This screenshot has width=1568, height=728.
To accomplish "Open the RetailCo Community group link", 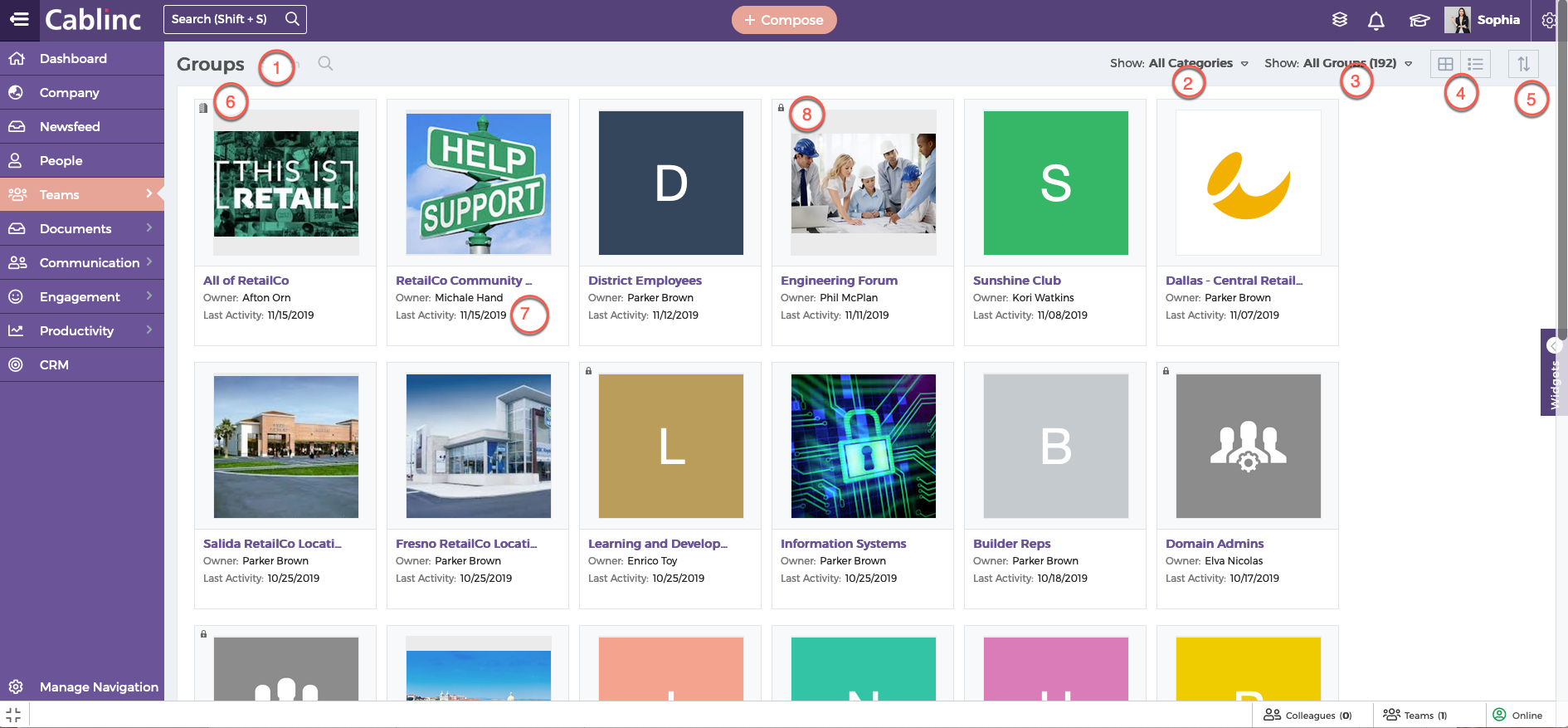I will point(464,281).
